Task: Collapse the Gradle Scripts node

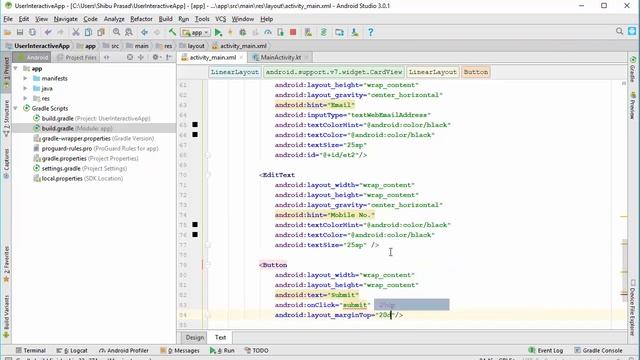Action: pos(16,108)
